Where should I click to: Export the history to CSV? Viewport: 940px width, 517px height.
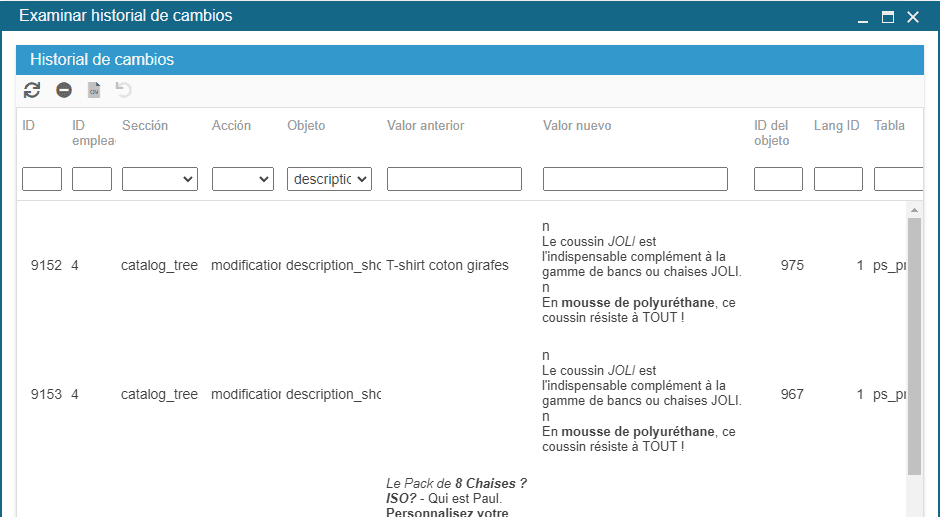pyautogui.click(x=94, y=90)
